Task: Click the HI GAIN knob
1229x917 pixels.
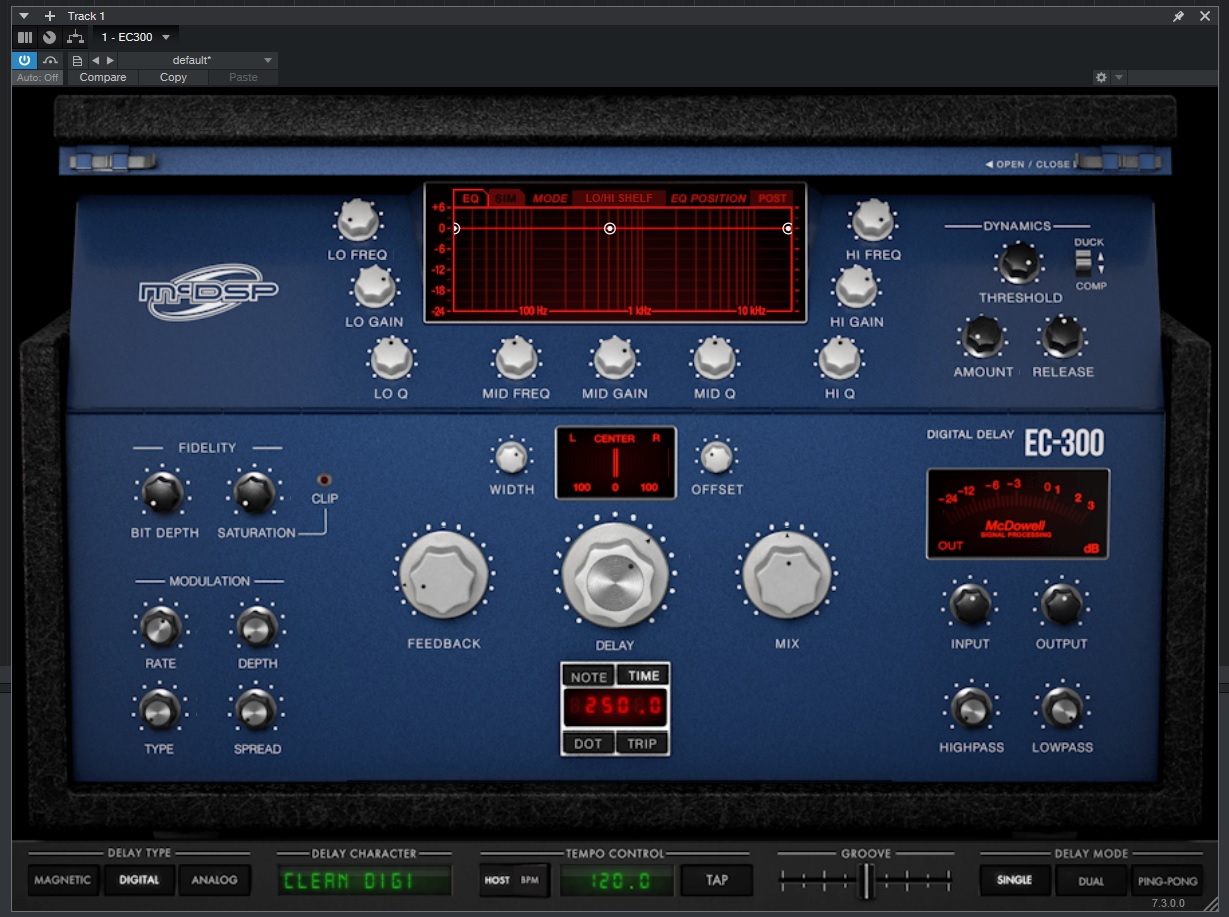Action: click(x=857, y=289)
